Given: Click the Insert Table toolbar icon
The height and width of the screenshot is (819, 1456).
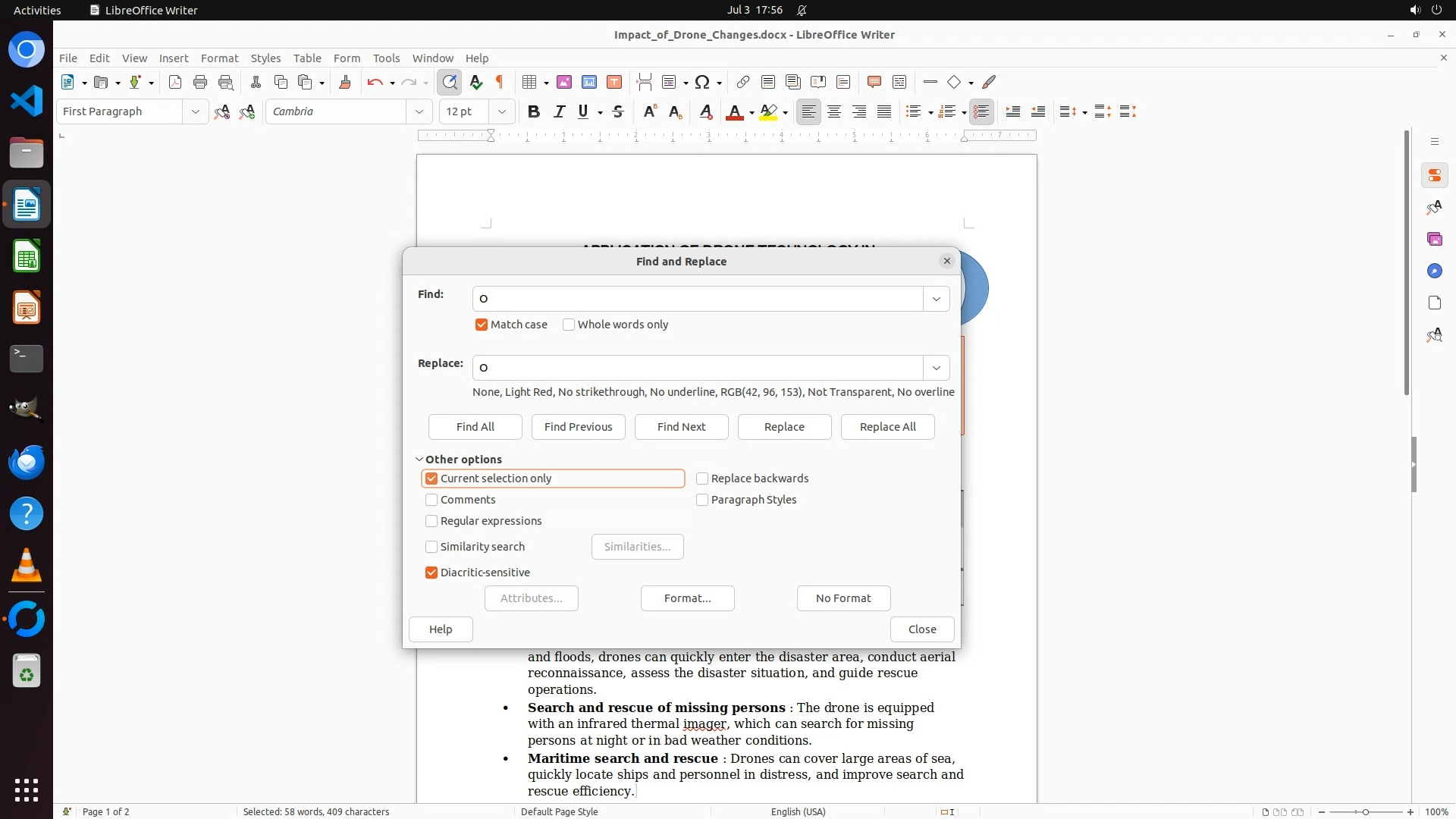Looking at the screenshot, I should [x=529, y=82].
